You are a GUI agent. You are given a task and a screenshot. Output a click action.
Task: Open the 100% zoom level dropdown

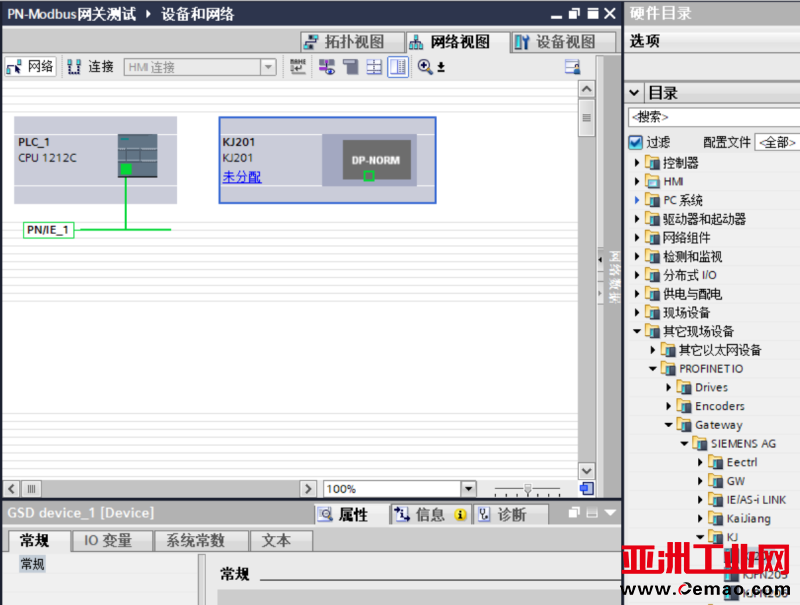click(468, 489)
